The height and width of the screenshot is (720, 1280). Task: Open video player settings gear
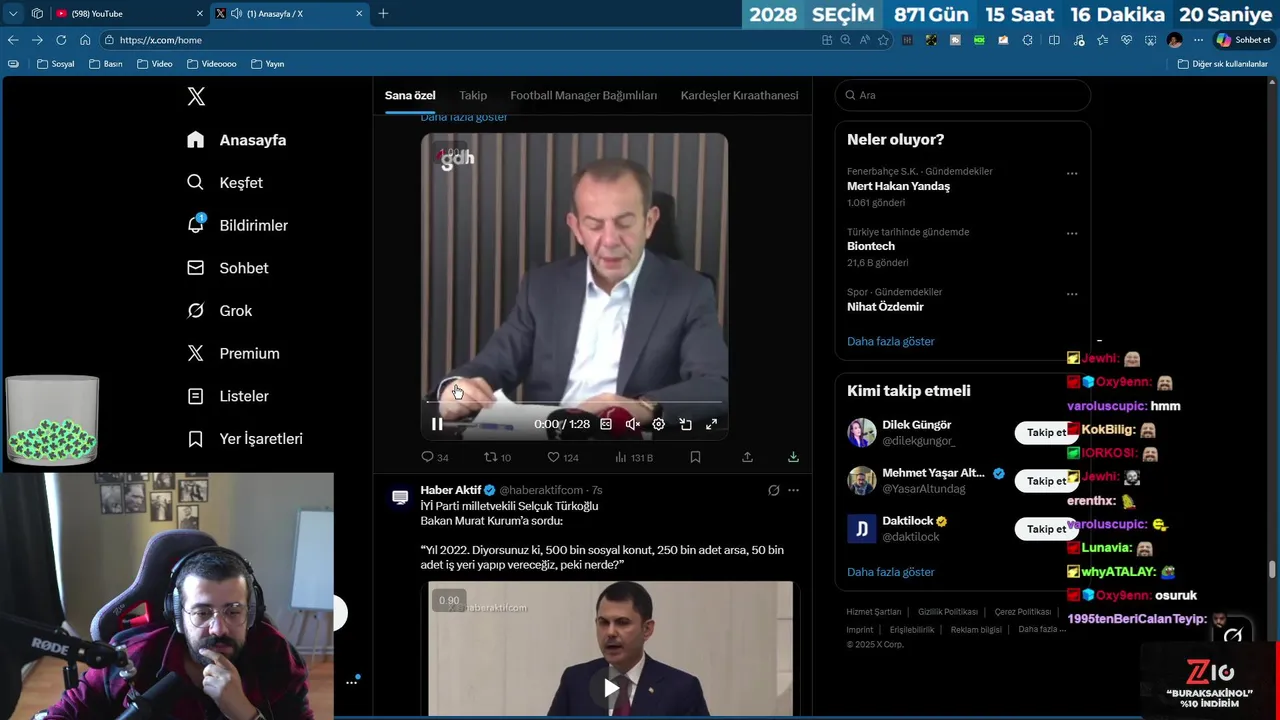click(658, 424)
